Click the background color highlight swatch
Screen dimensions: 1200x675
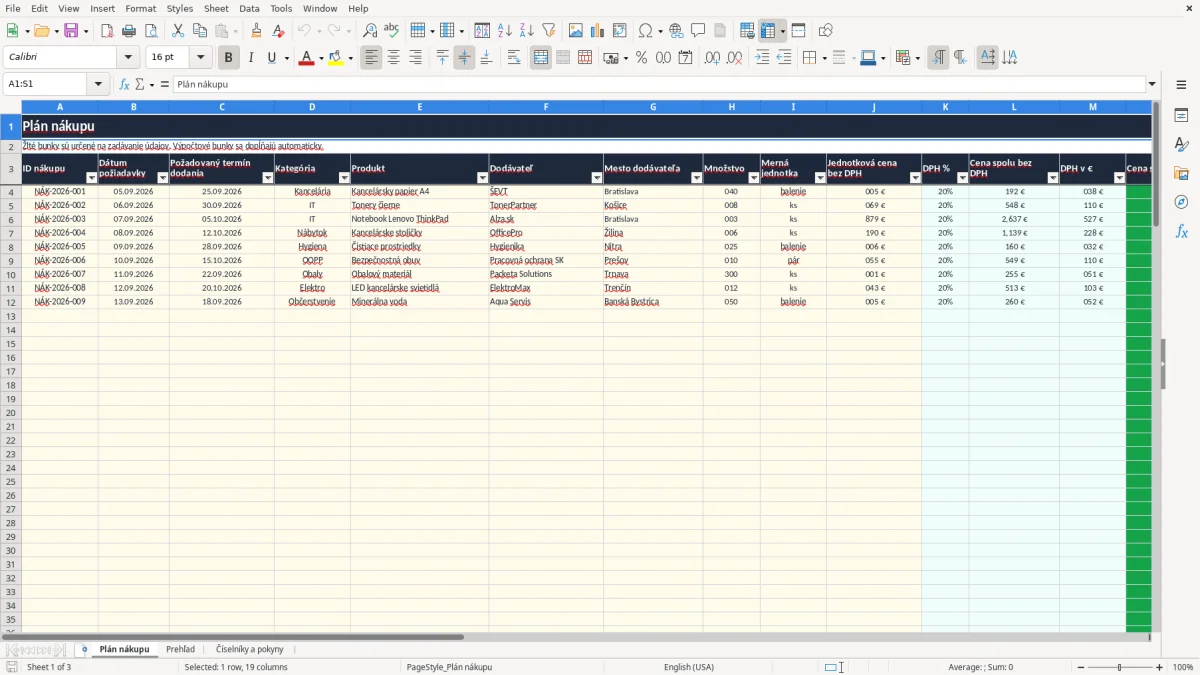click(x=336, y=58)
